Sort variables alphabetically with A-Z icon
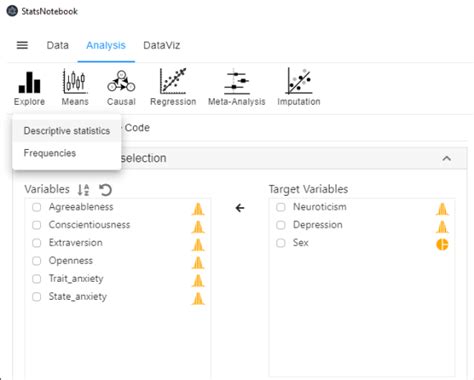The image size is (474, 380). pyautogui.click(x=83, y=190)
